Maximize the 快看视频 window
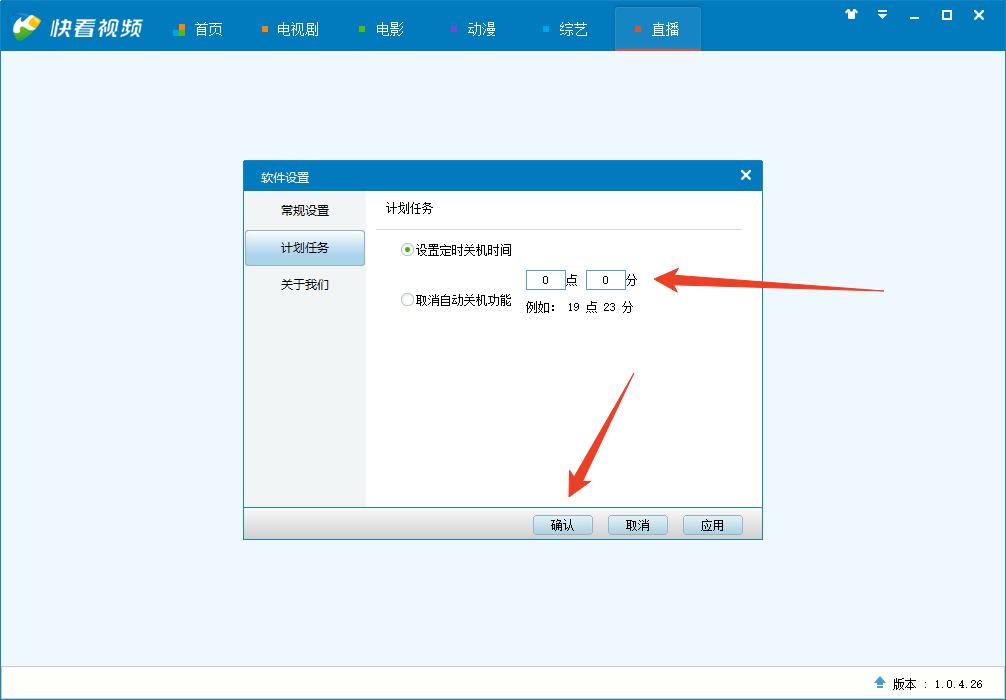Viewport: 1006px width, 700px height. (946, 15)
